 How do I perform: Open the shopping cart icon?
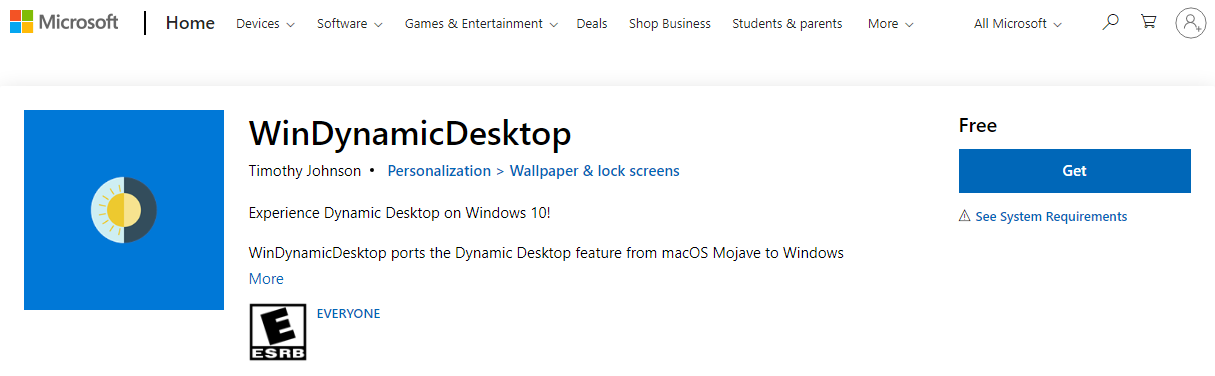pyautogui.click(x=1148, y=22)
